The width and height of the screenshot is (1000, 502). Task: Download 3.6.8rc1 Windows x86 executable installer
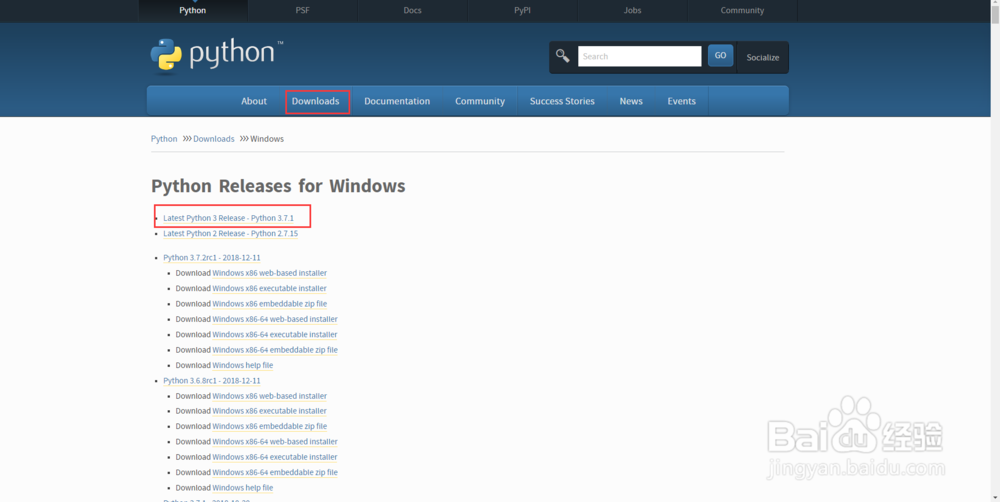(269, 411)
